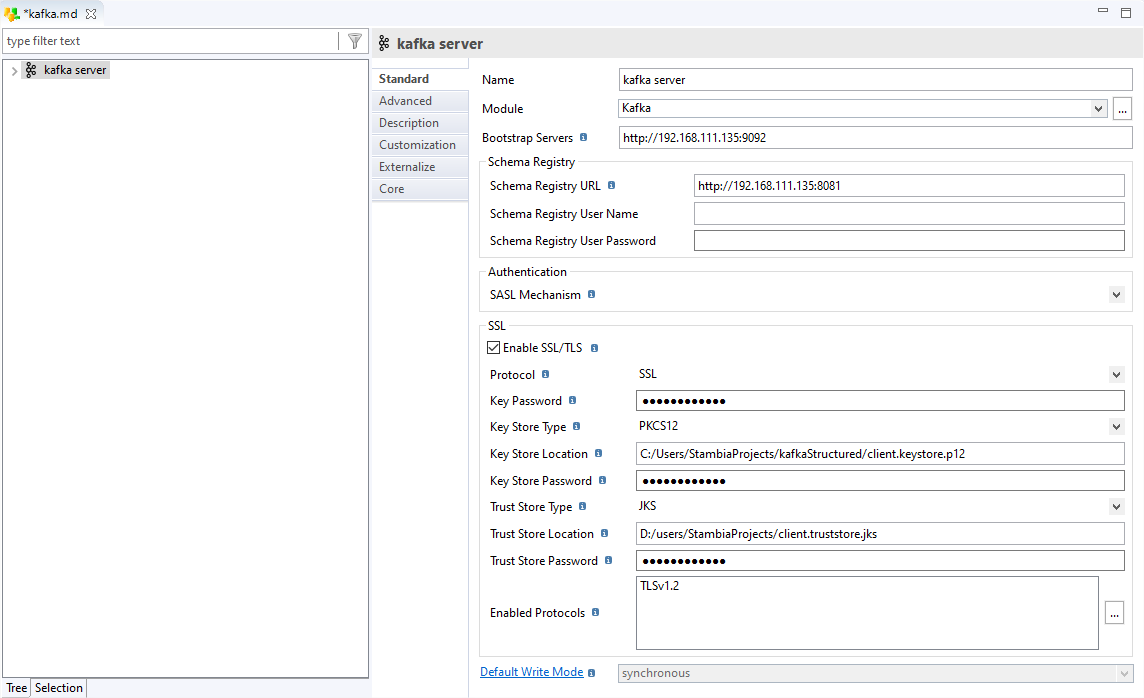Click Default Write Mode info icon
The height and width of the screenshot is (698, 1144).
click(592, 672)
